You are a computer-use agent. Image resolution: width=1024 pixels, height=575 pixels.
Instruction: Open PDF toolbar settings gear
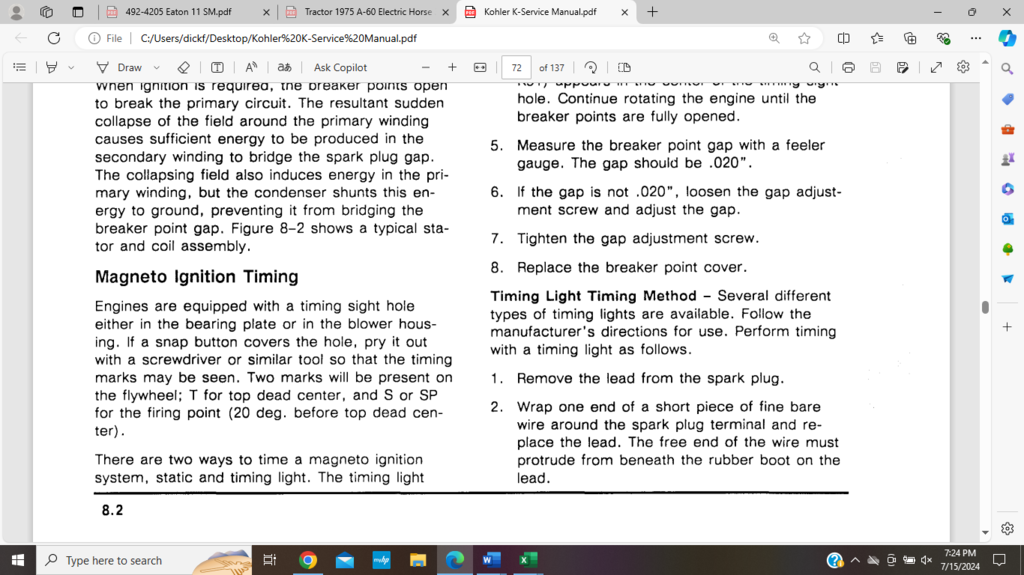963,67
